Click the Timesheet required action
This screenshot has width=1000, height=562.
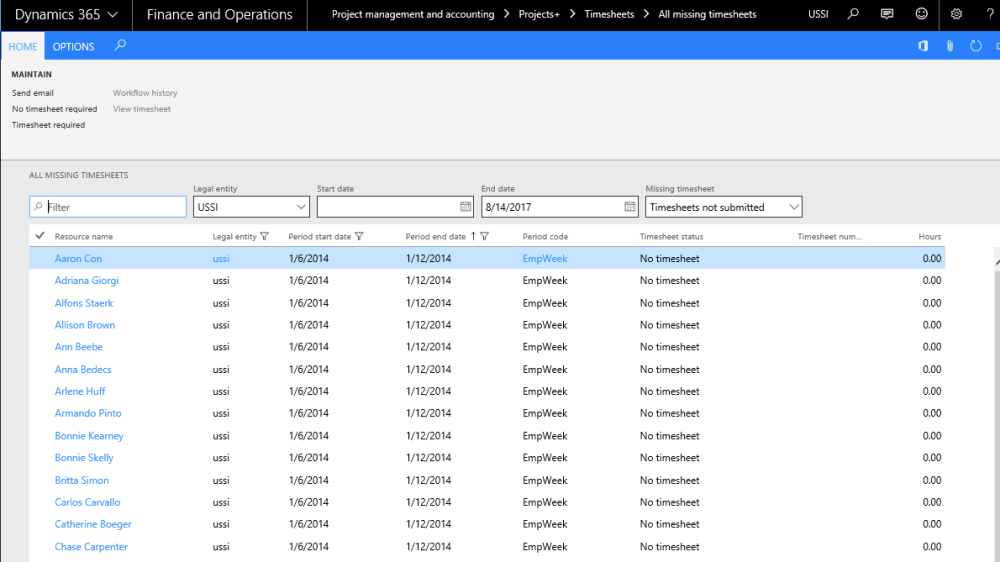[x=48, y=125]
